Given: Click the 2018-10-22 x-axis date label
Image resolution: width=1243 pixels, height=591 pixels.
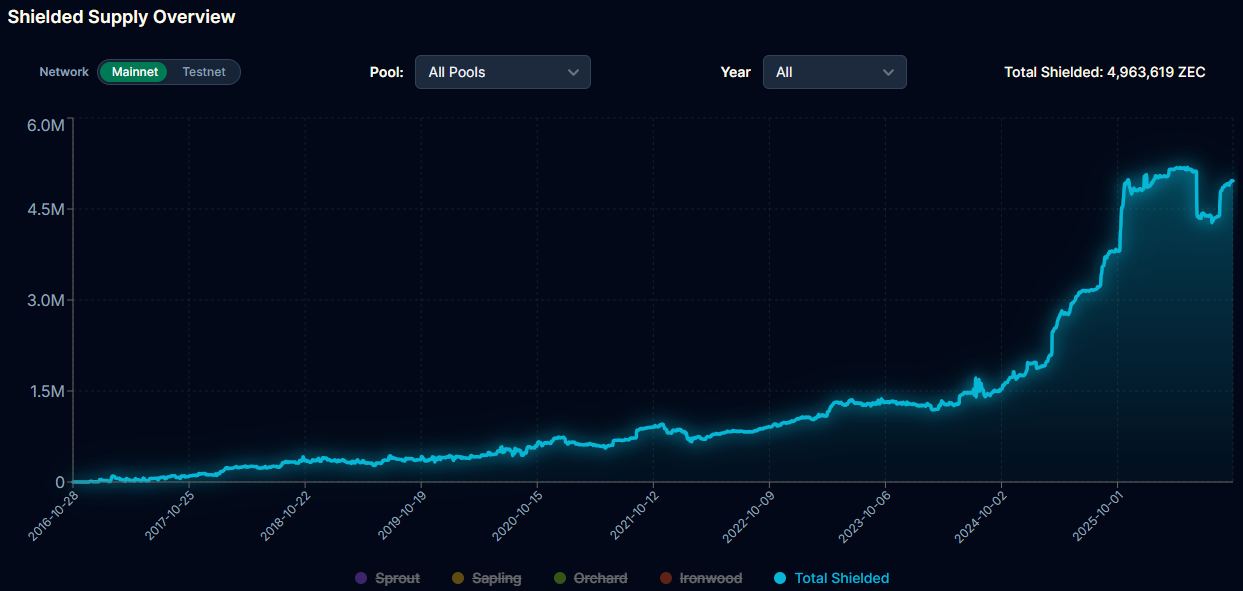Looking at the screenshot, I should (x=285, y=515).
